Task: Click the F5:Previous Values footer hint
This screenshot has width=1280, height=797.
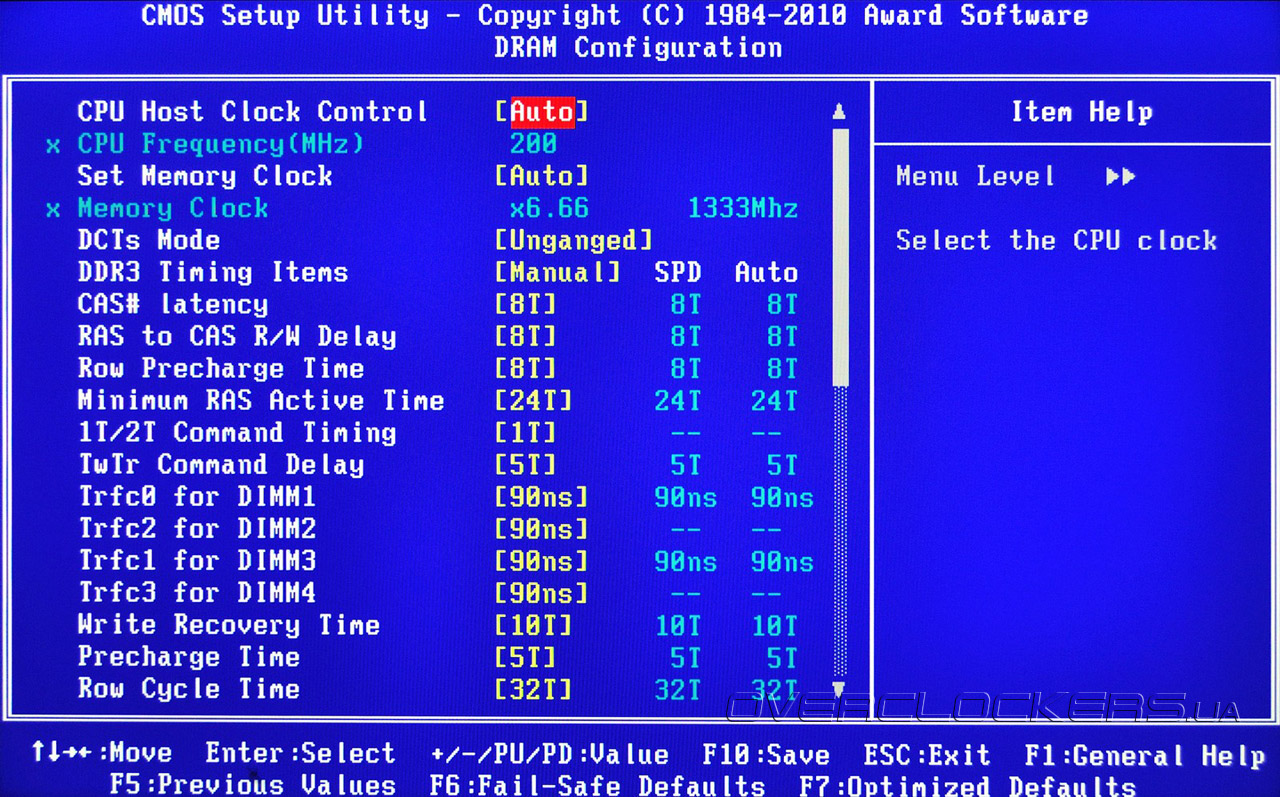Action: pyautogui.click(x=253, y=785)
